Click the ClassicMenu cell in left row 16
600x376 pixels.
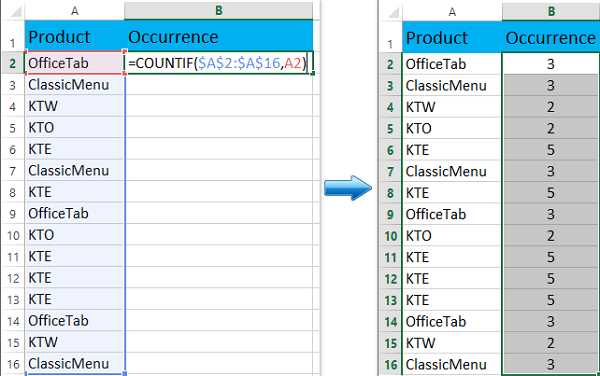75,363
